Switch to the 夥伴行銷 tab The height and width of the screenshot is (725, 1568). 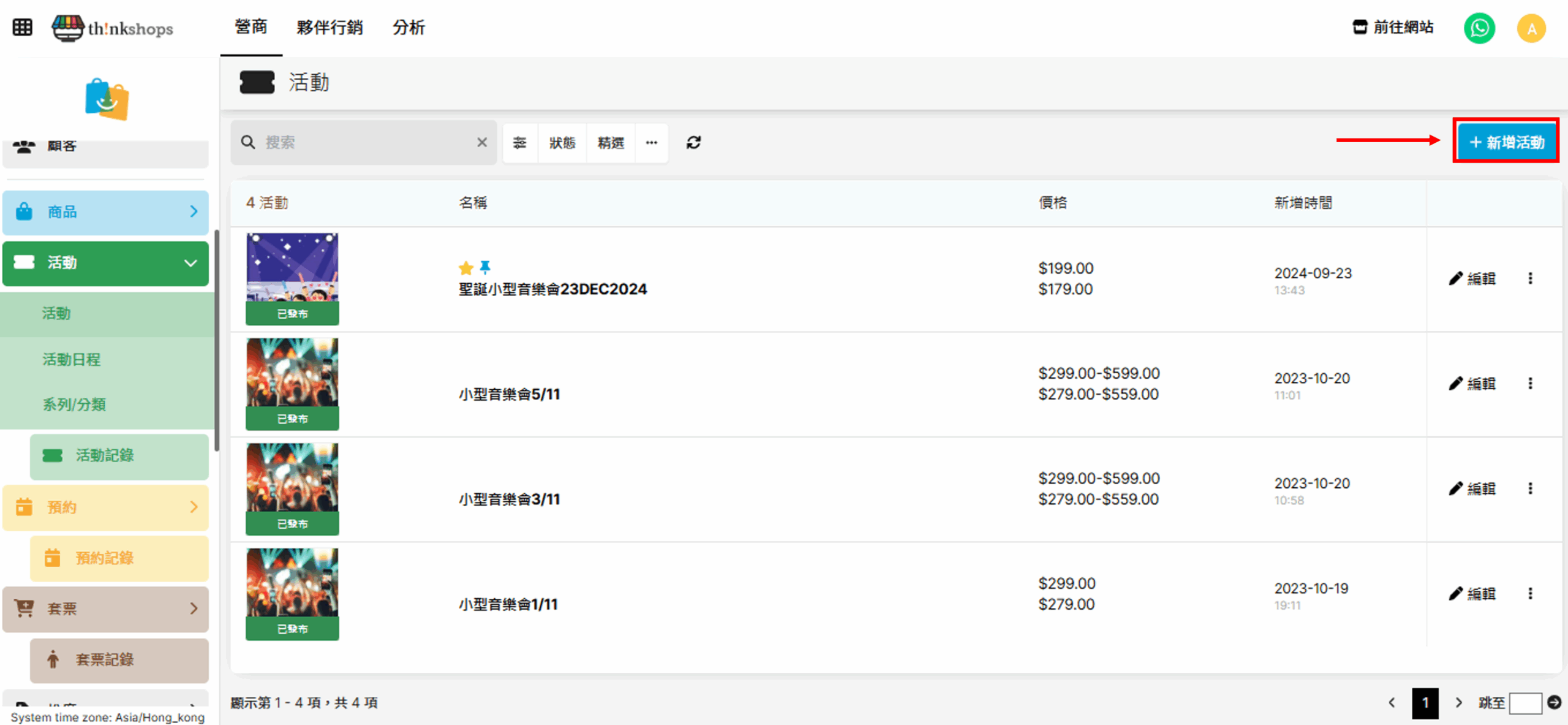(330, 28)
